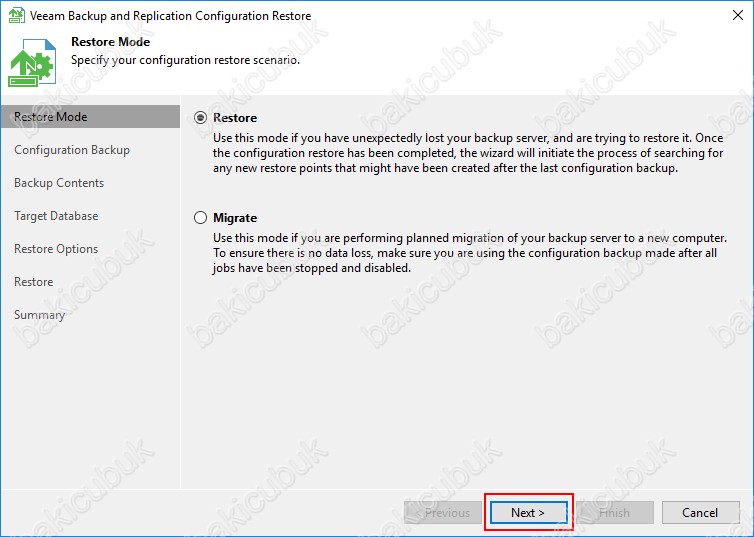
Task: Go to the Restore step in sidebar
Action: (x=34, y=282)
